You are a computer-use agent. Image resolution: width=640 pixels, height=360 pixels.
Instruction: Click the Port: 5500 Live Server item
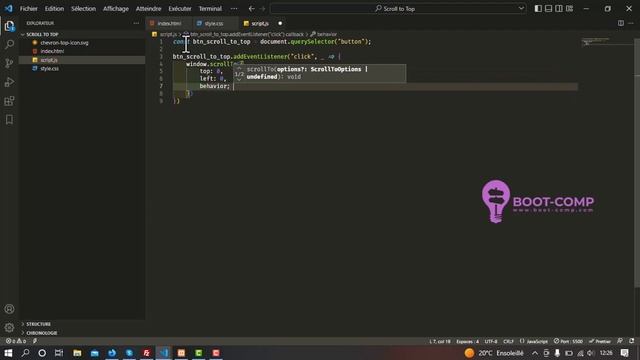pos(568,341)
